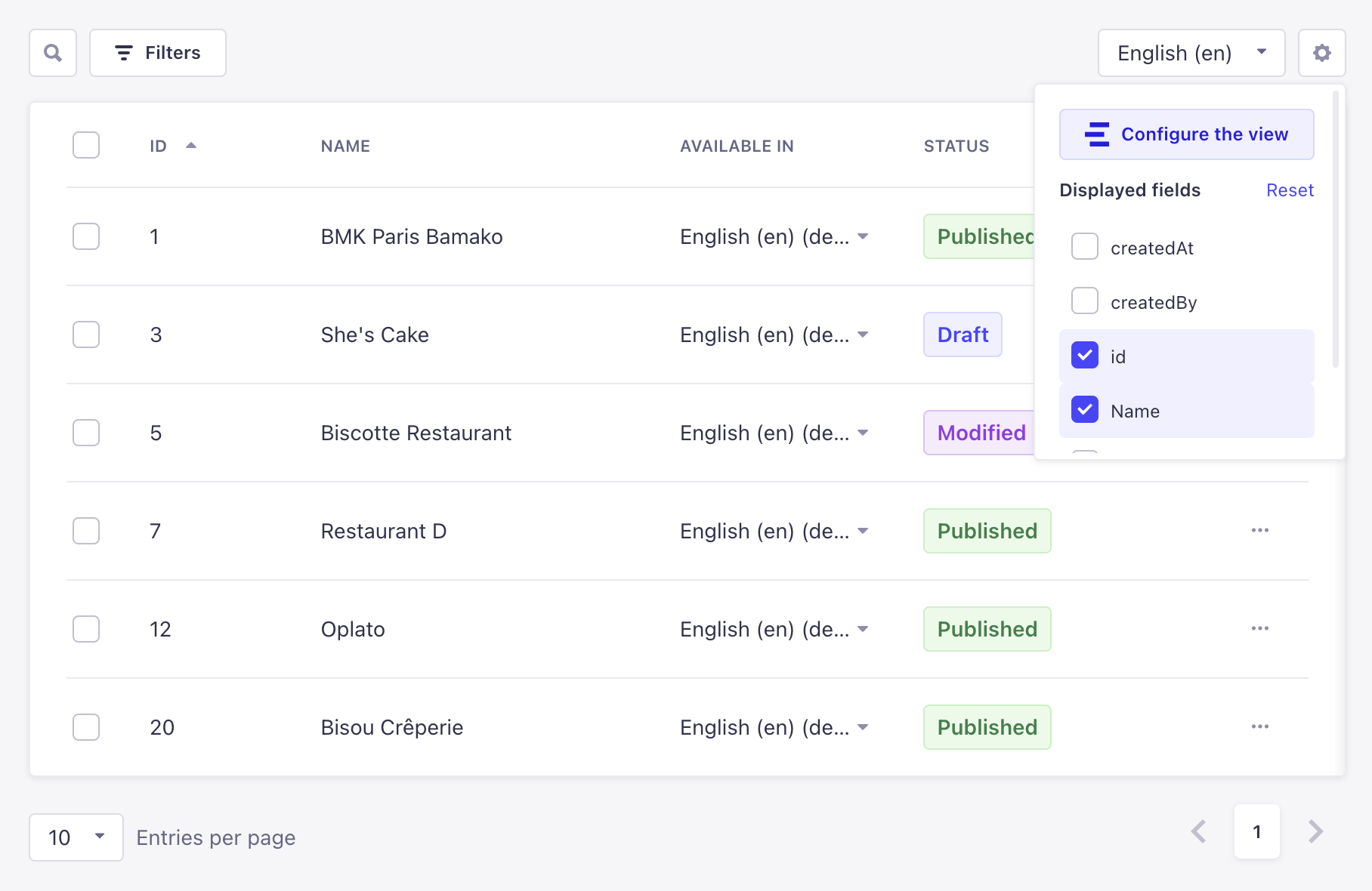The width and height of the screenshot is (1372, 891).
Task: Enable the createdAt displayed field
Action: 1085,246
